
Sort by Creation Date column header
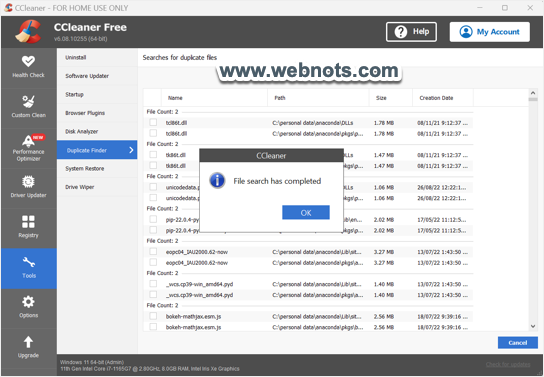point(443,98)
